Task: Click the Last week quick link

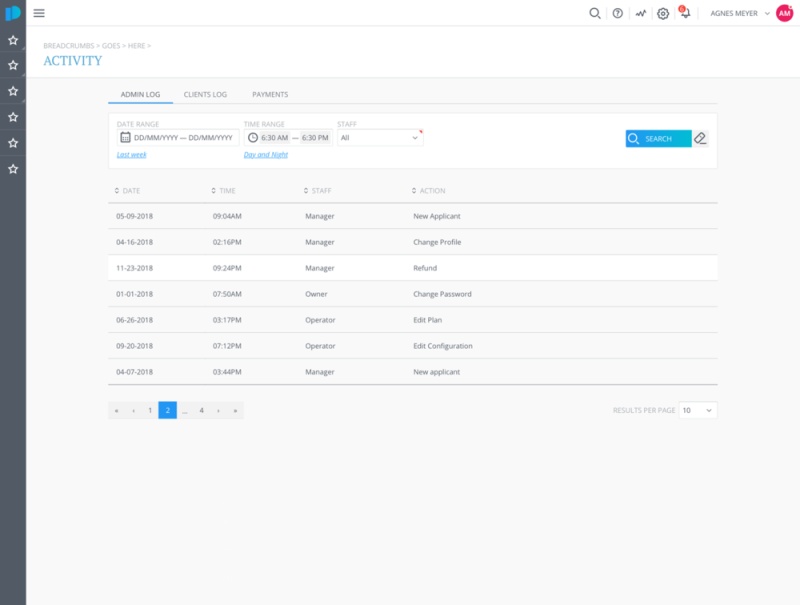Action: pos(131,155)
